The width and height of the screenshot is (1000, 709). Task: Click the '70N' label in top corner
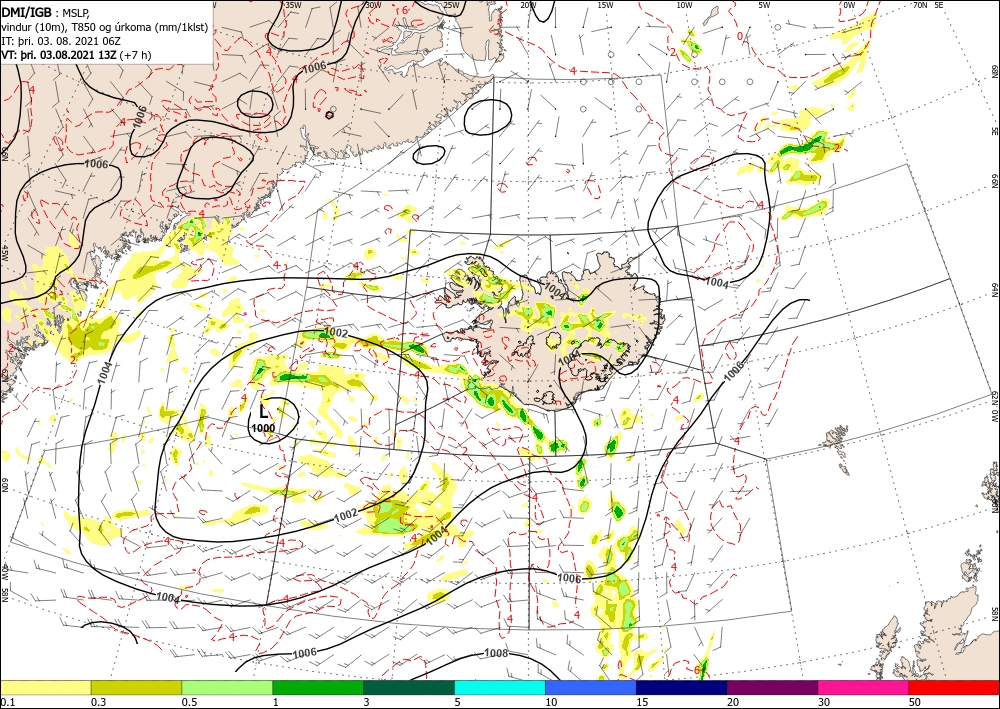[x=920, y=5]
